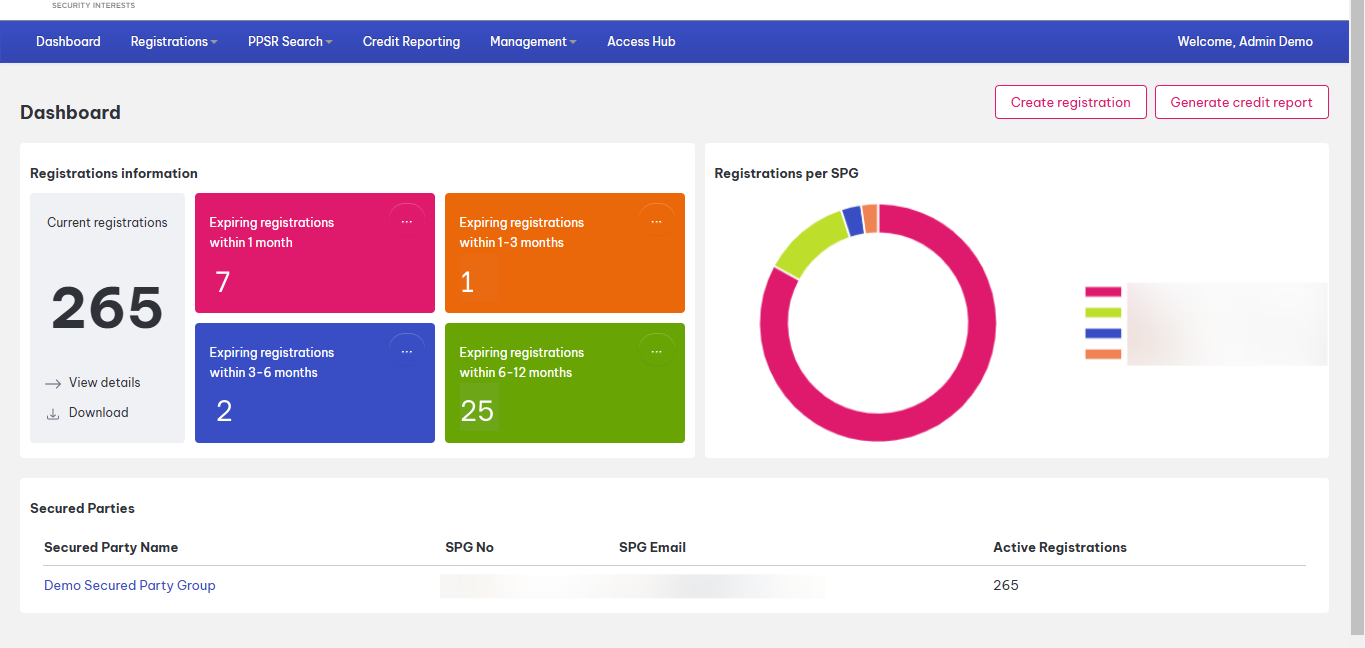Expand the Management dropdown menu
The image size is (1365, 648).
click(533, 42)
